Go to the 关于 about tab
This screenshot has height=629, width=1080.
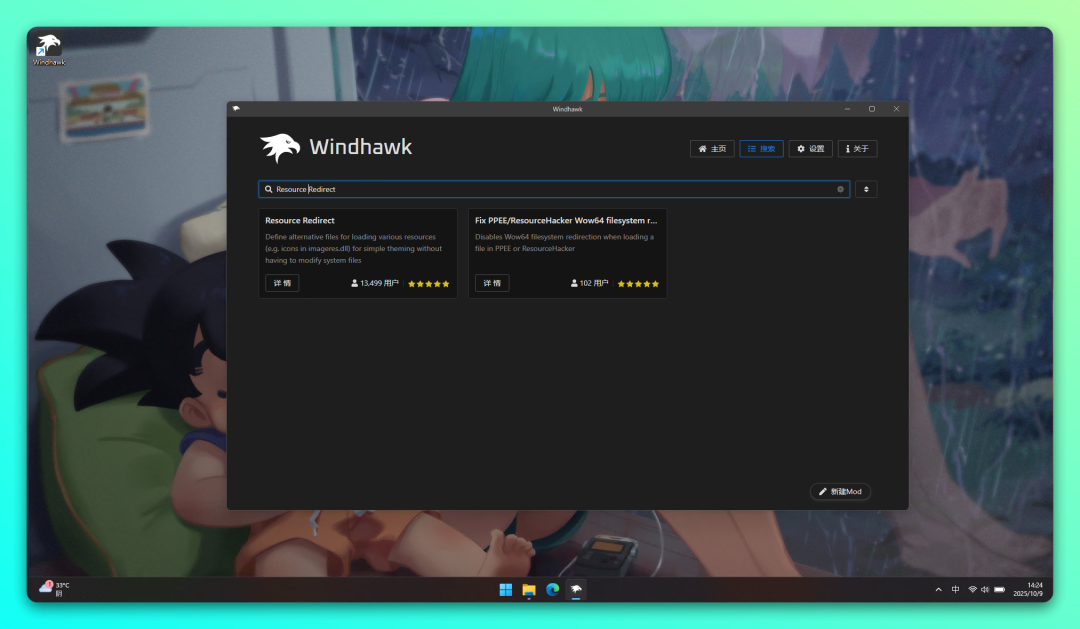[857, 148]
